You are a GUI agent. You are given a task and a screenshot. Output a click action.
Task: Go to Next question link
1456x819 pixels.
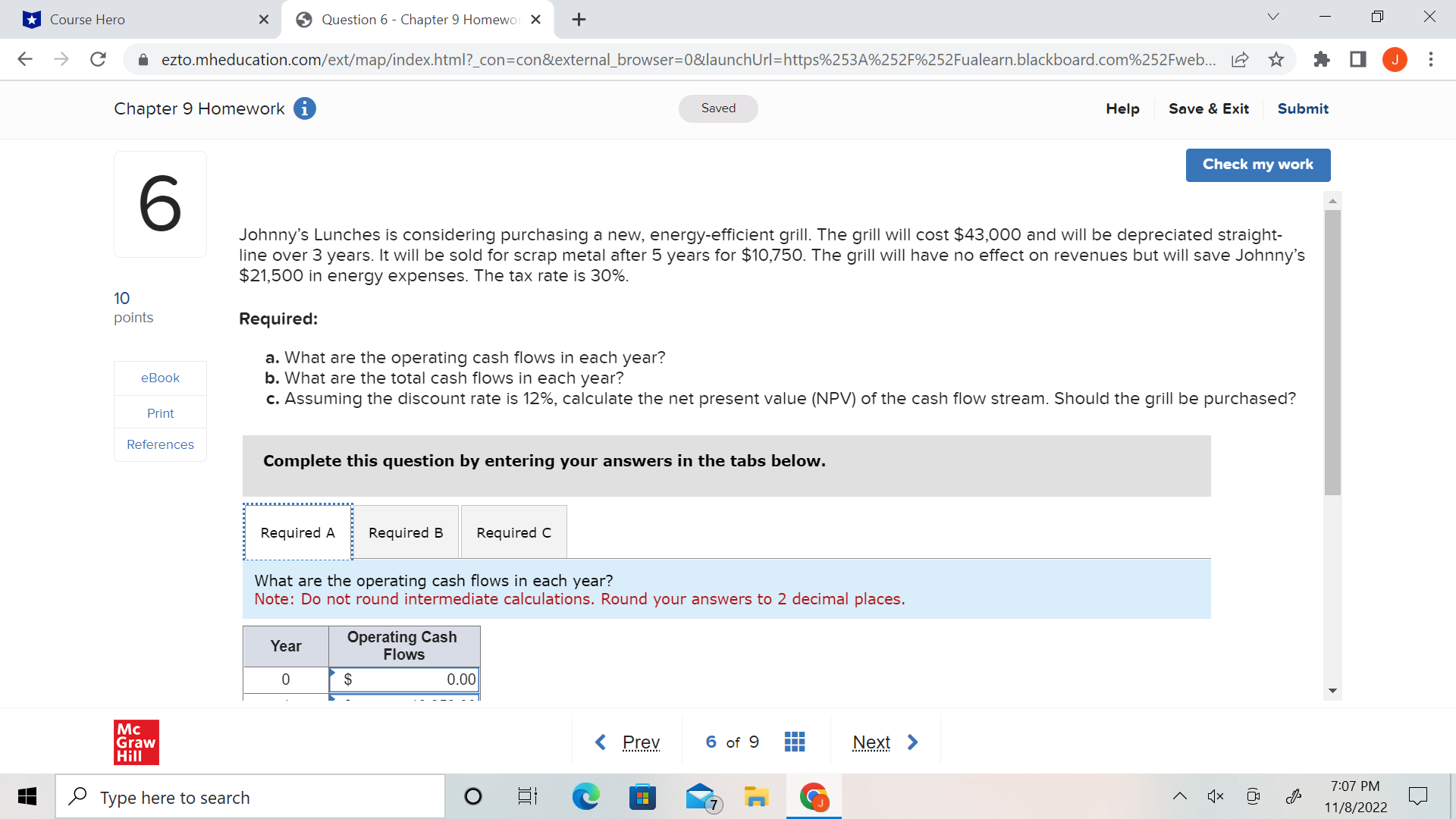871,742
